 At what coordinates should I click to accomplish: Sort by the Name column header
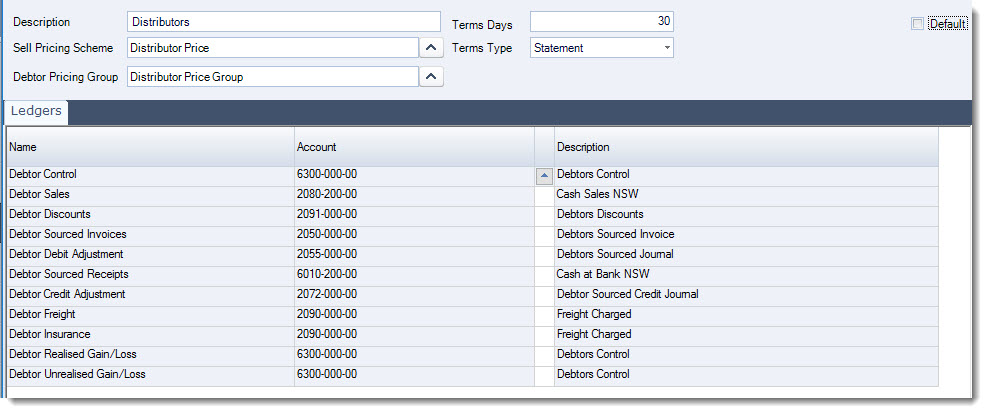pyautogui.click(x=150, y=147)
